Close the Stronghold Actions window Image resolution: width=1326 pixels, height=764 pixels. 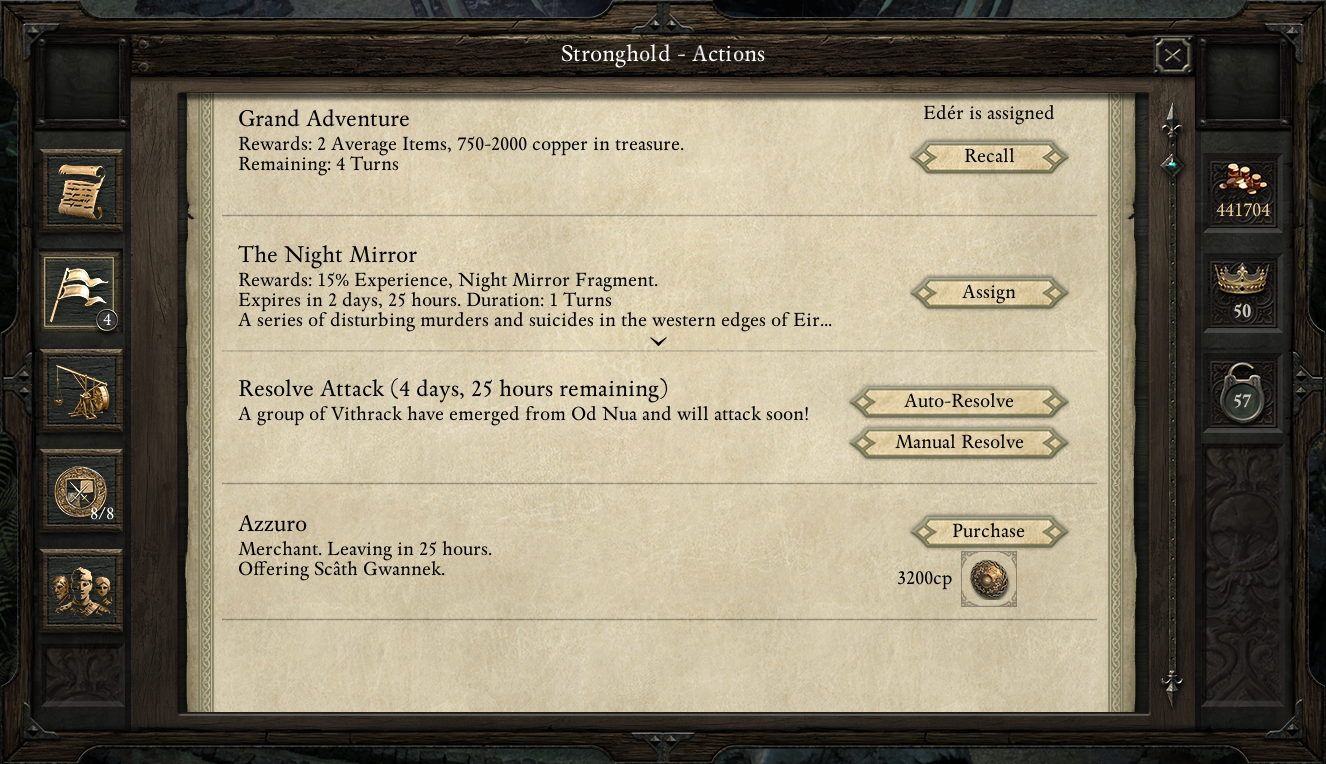[x=1172, y=55]
